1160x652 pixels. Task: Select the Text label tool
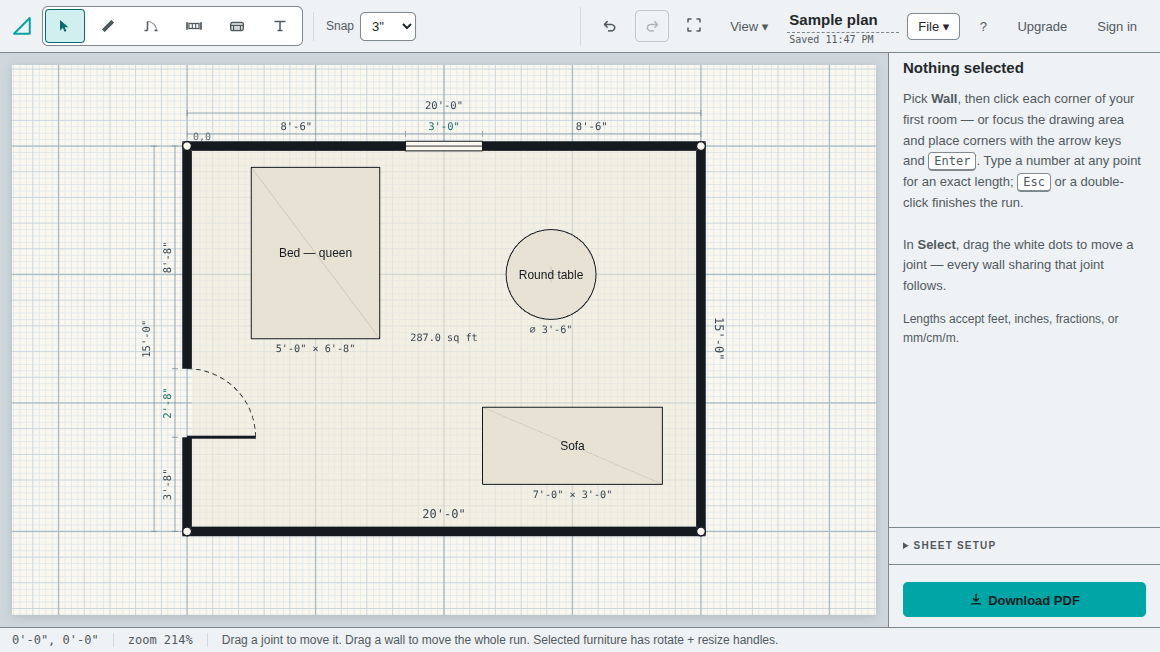280,26
